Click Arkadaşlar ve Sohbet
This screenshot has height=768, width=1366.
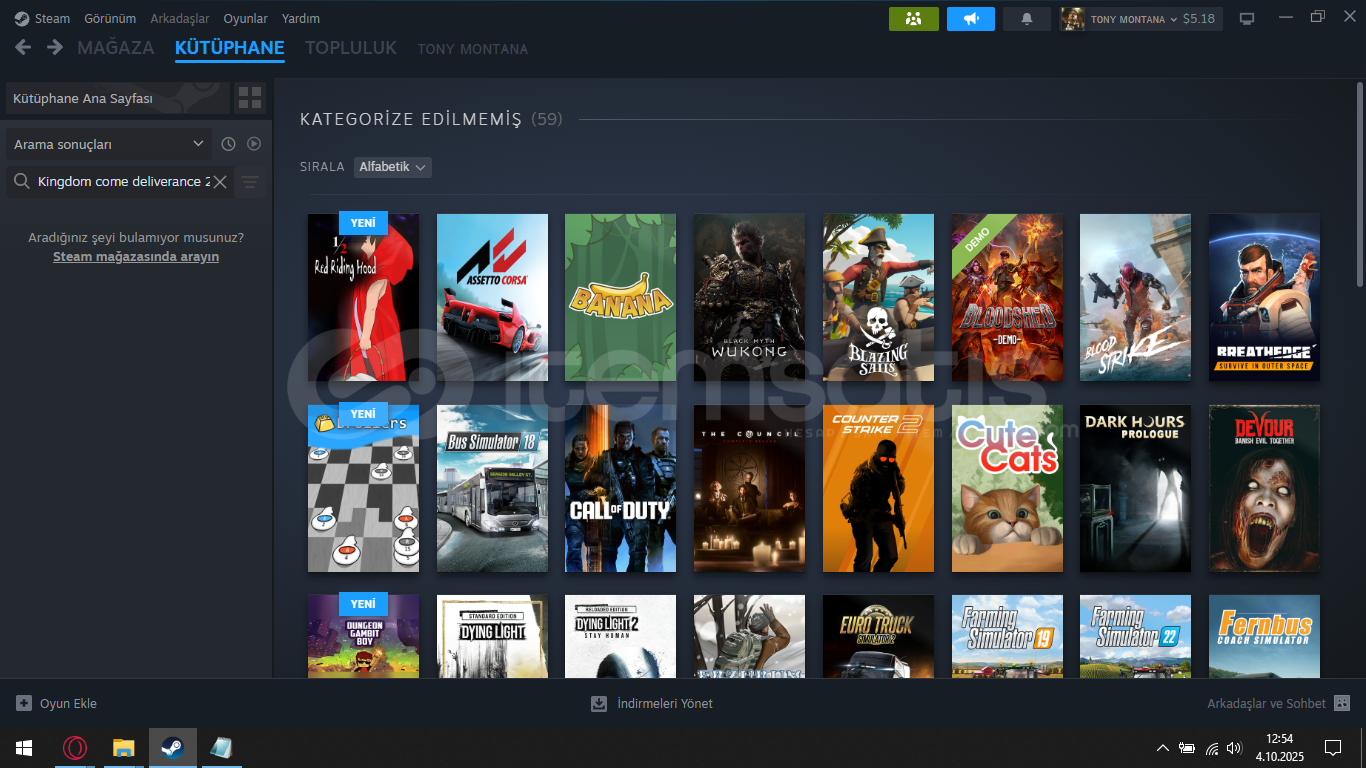click(x=1266, y=703)
